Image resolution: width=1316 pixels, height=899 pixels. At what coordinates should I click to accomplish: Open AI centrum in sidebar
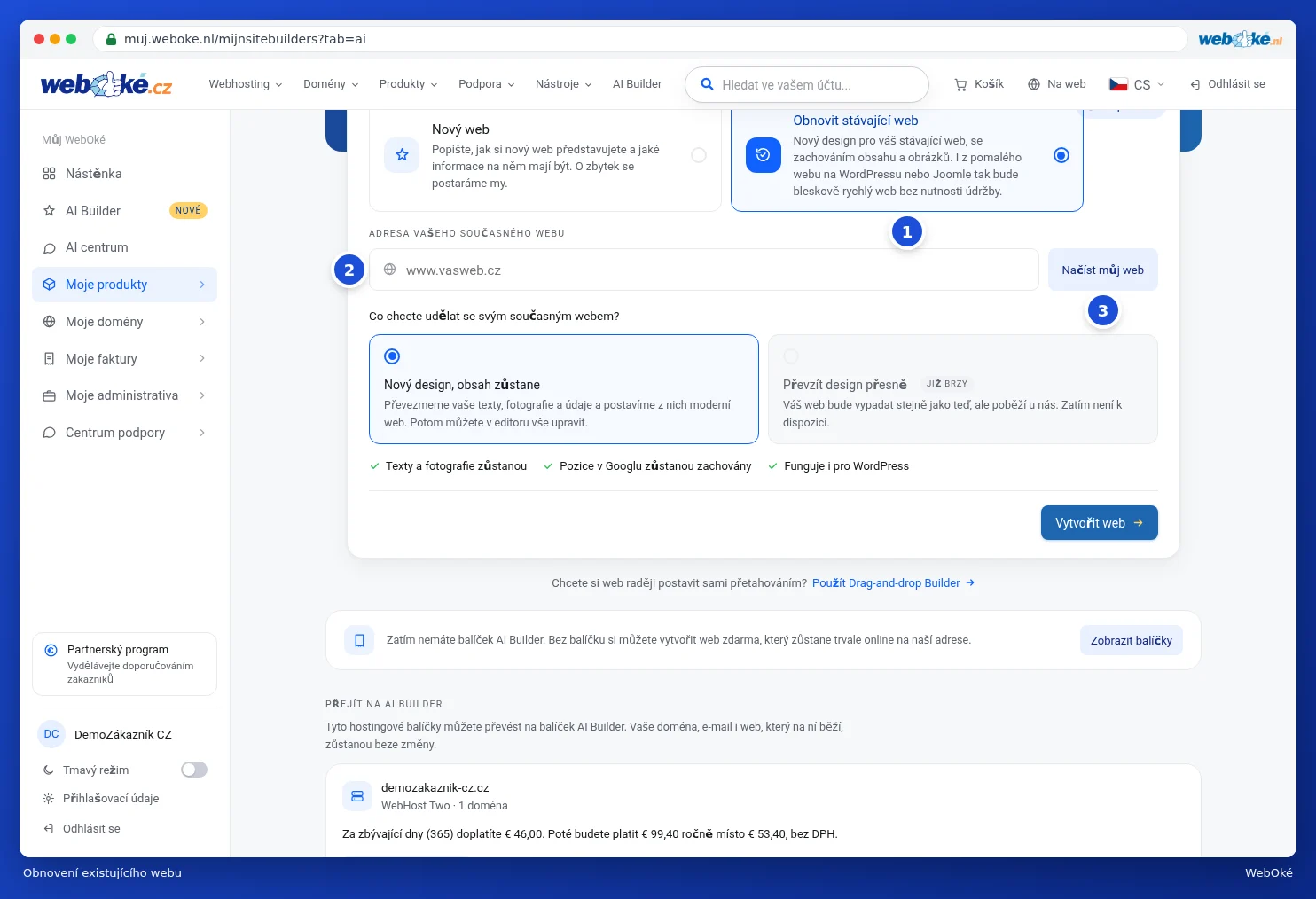[x=124, y=247]
